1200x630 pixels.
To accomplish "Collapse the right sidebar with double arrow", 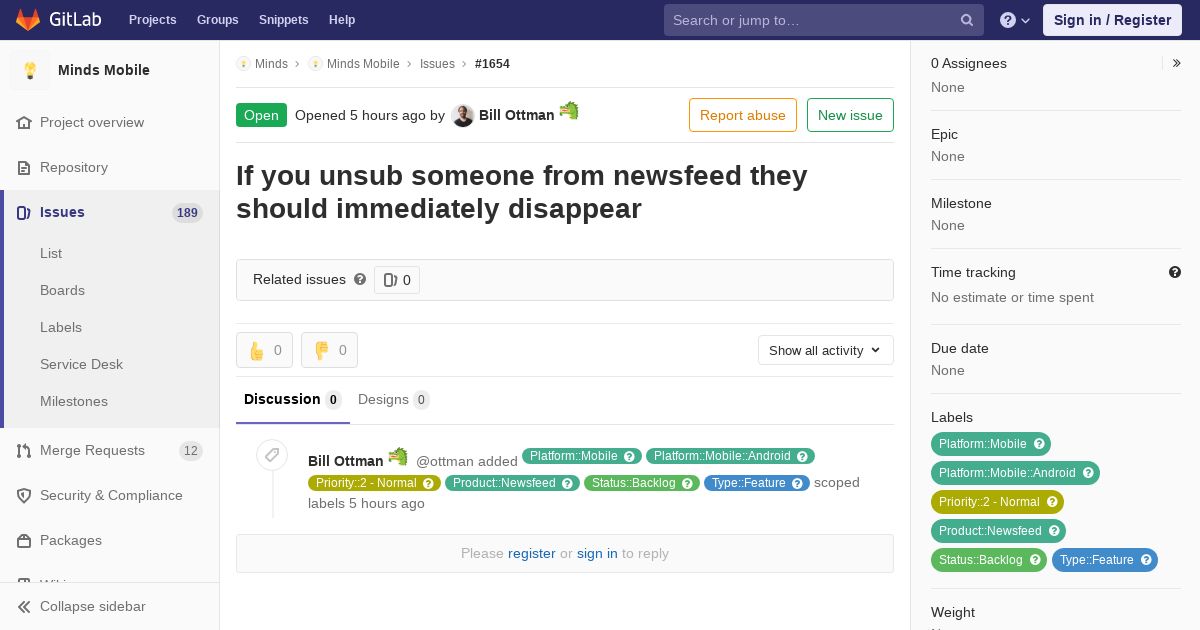I will [1177, 63].
